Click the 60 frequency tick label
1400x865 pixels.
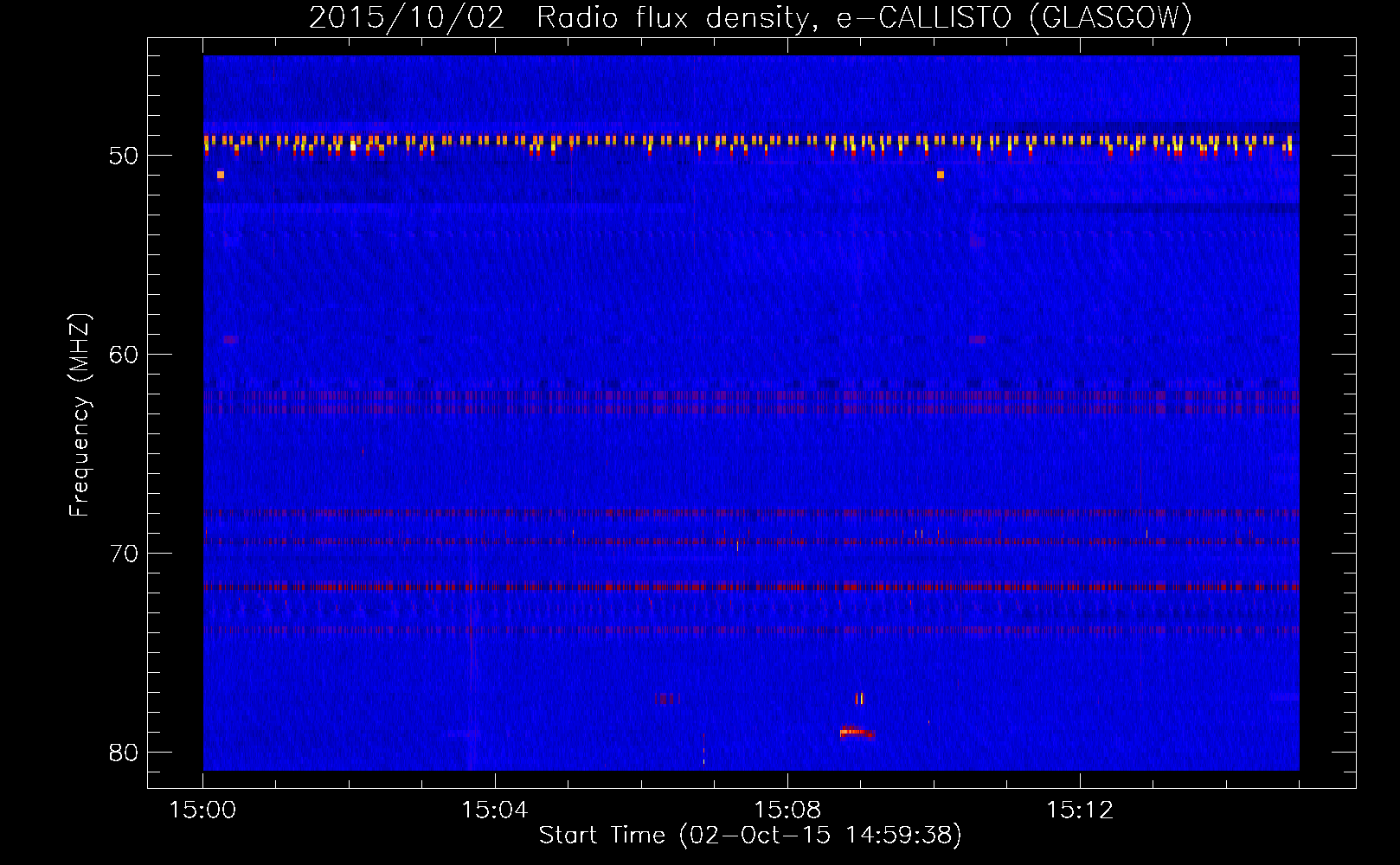pos(124,355)
